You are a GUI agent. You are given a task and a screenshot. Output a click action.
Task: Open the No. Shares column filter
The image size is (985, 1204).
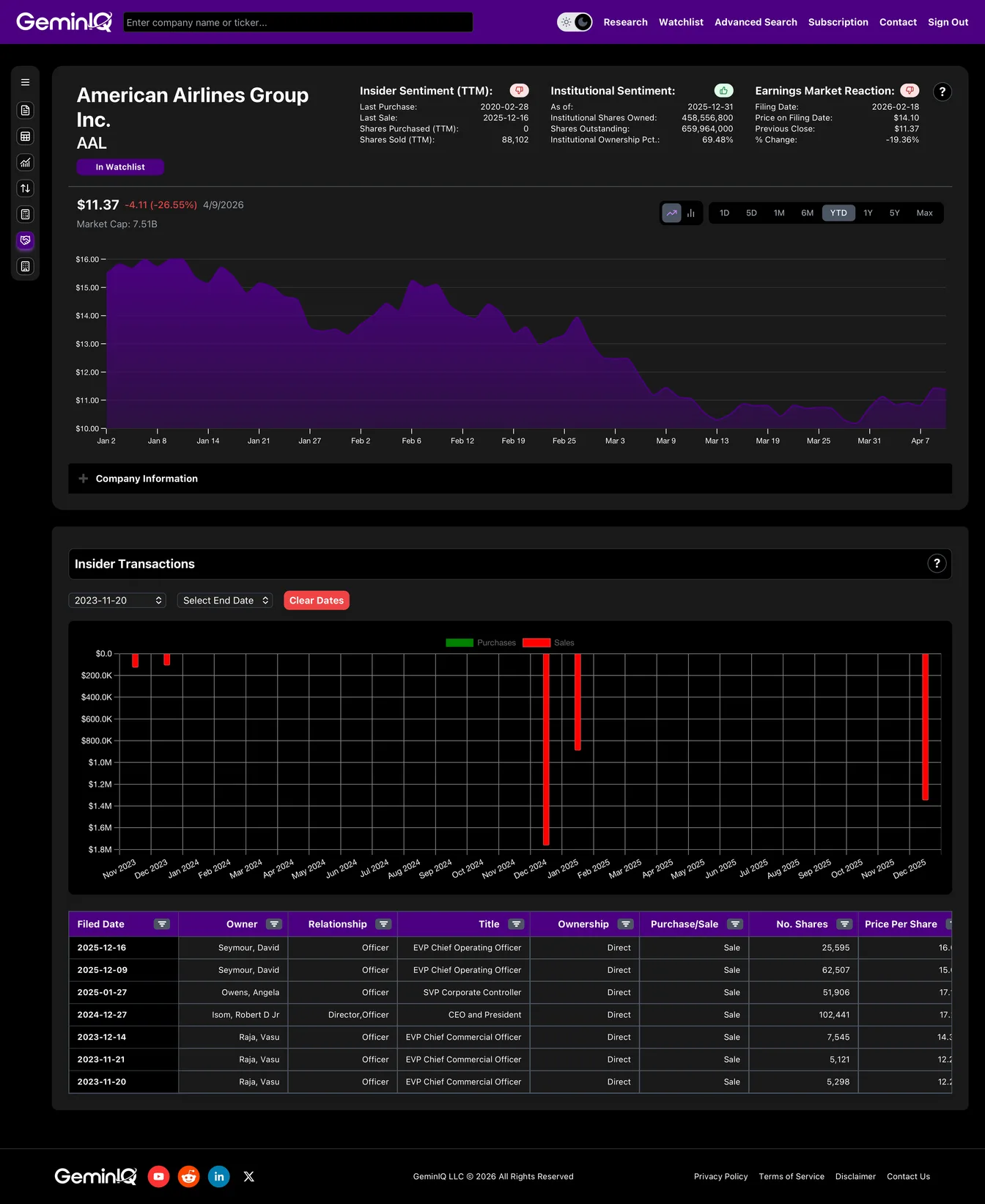coord(844,924)
